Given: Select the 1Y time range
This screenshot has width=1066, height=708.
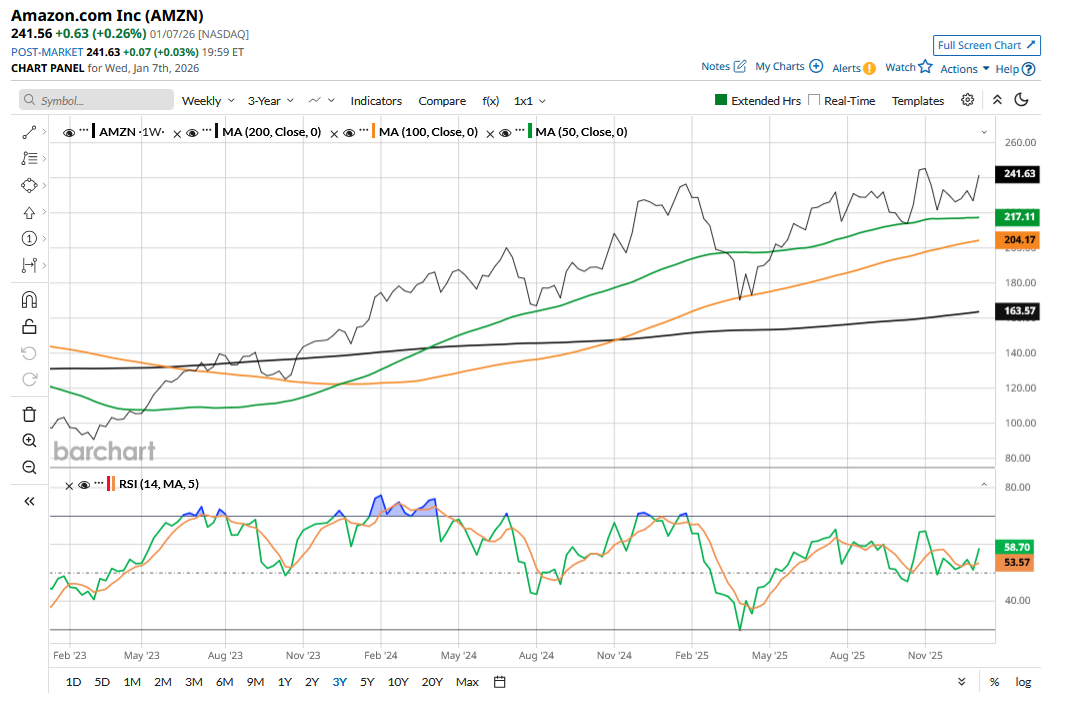Looking at the screenshot, I should click(x=285, y=682).
